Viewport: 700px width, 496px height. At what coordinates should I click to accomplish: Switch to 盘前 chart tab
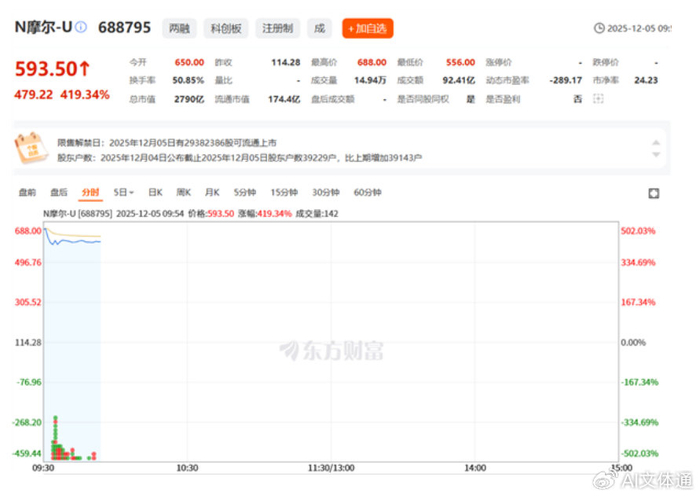[27, 192]
